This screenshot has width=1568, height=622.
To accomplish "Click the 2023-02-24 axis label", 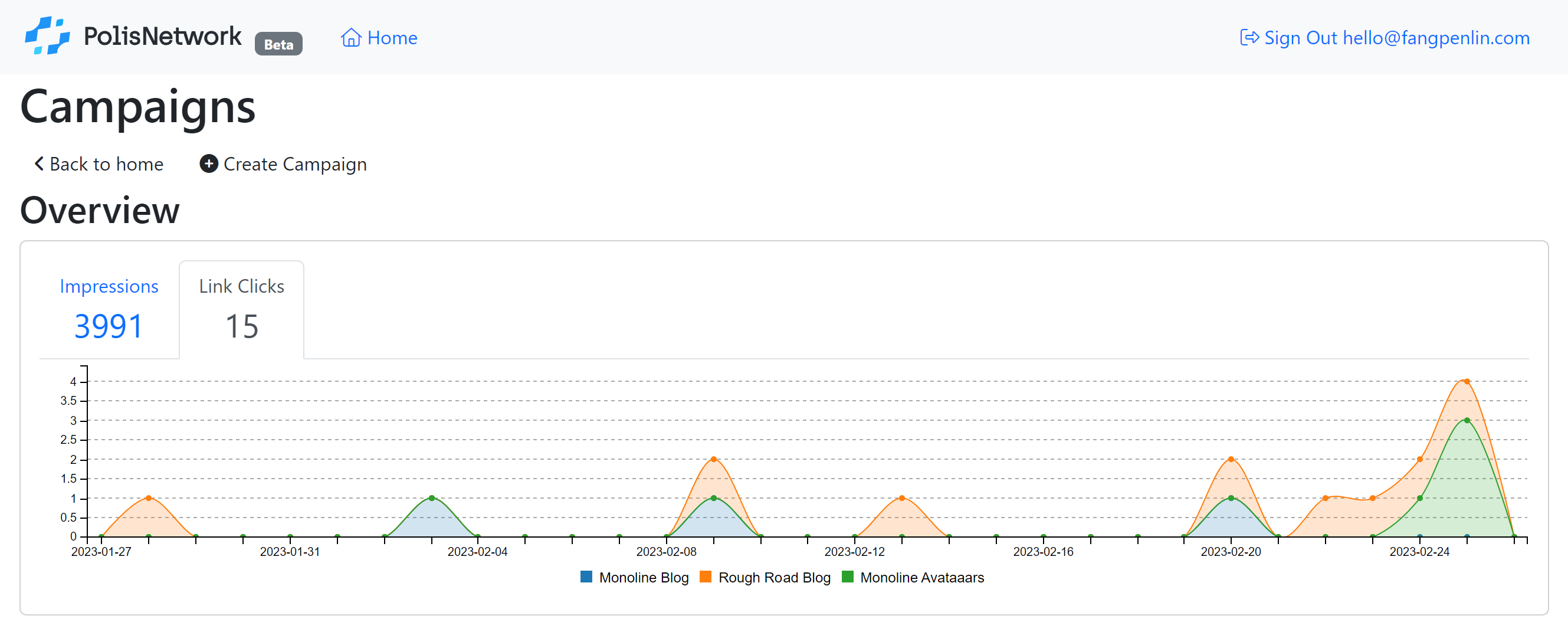I will pos(1419,552).
